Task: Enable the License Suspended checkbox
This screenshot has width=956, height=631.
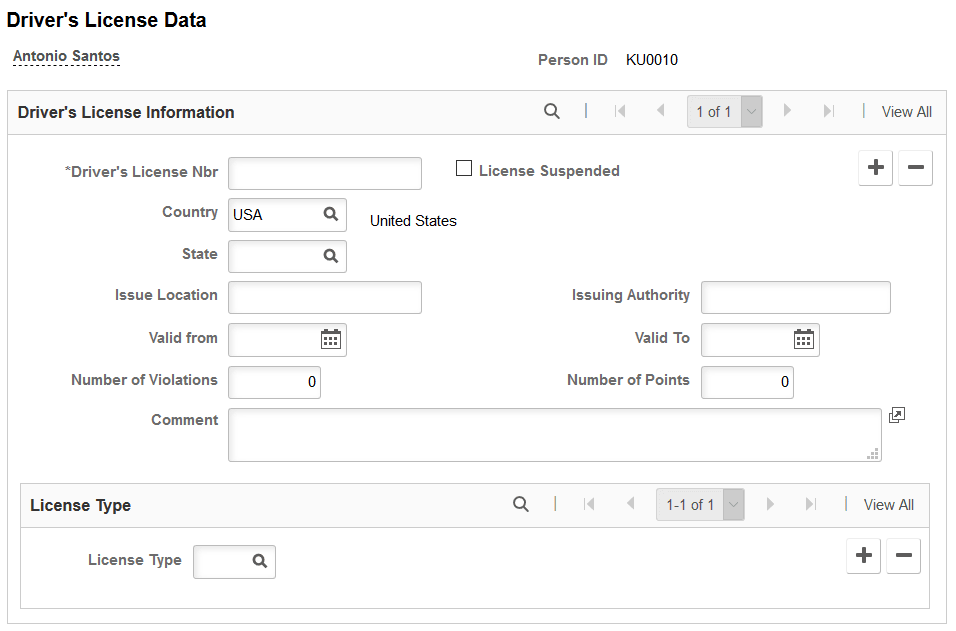Action: tap(464, 168)
